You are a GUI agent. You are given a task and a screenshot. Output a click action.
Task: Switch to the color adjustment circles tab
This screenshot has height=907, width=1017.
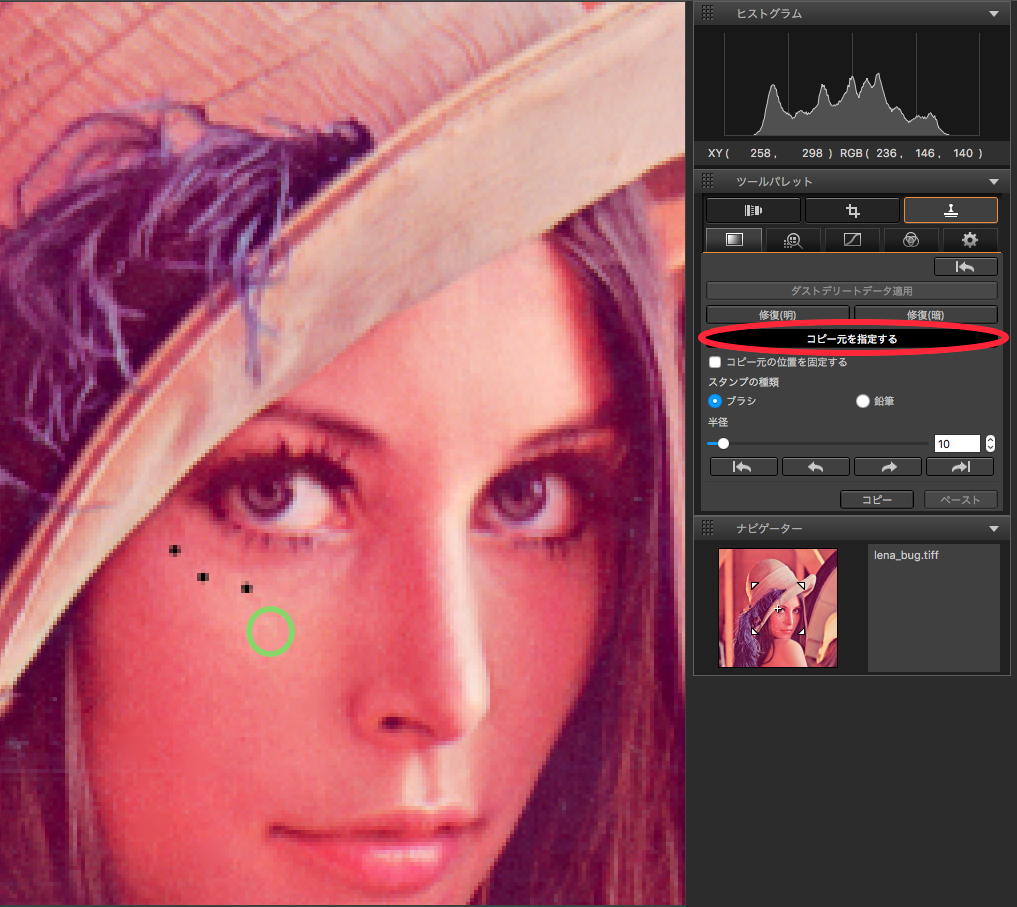click(x=911, y=240)
